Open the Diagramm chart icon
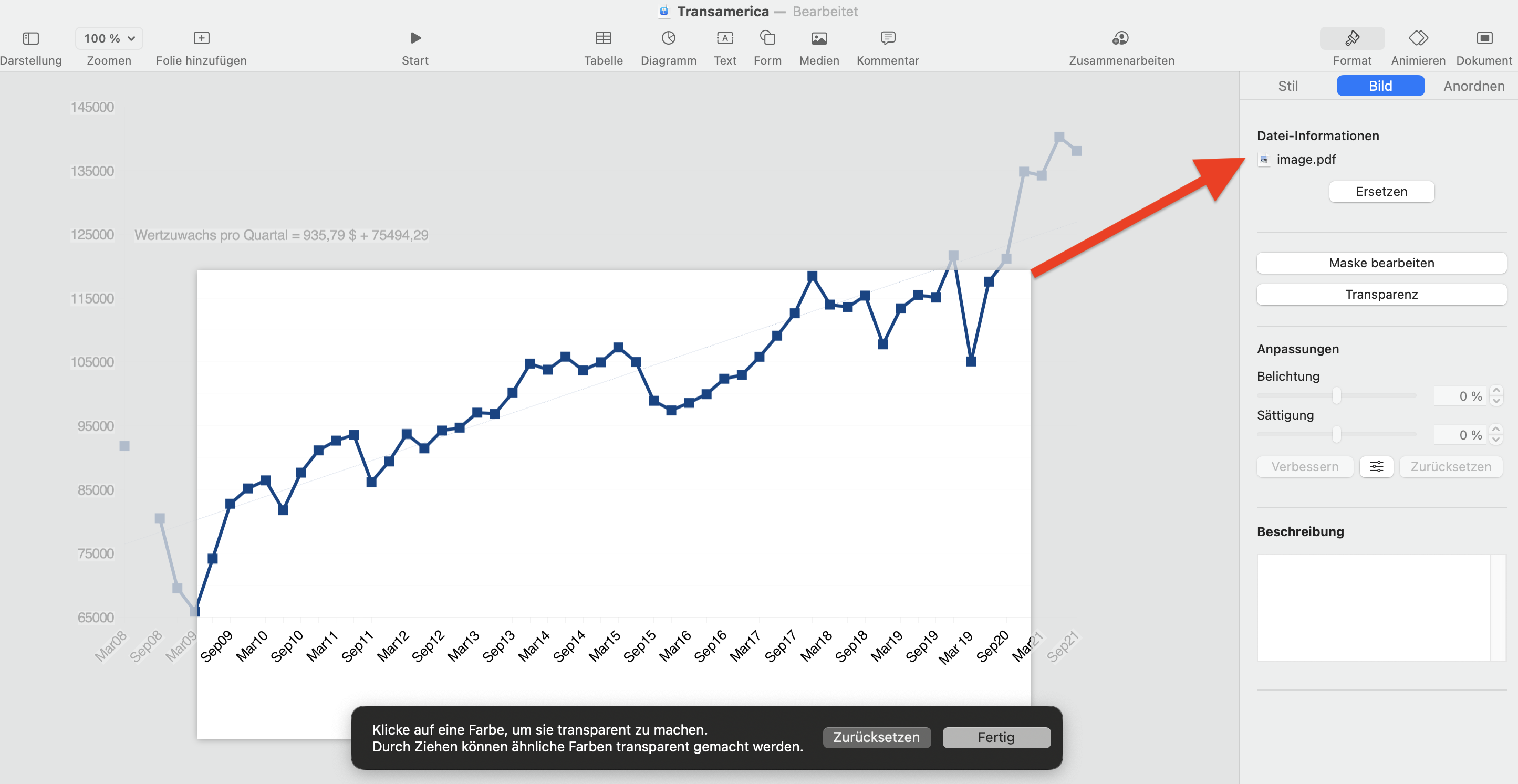 pyautogui.click(x=668, y=38)
